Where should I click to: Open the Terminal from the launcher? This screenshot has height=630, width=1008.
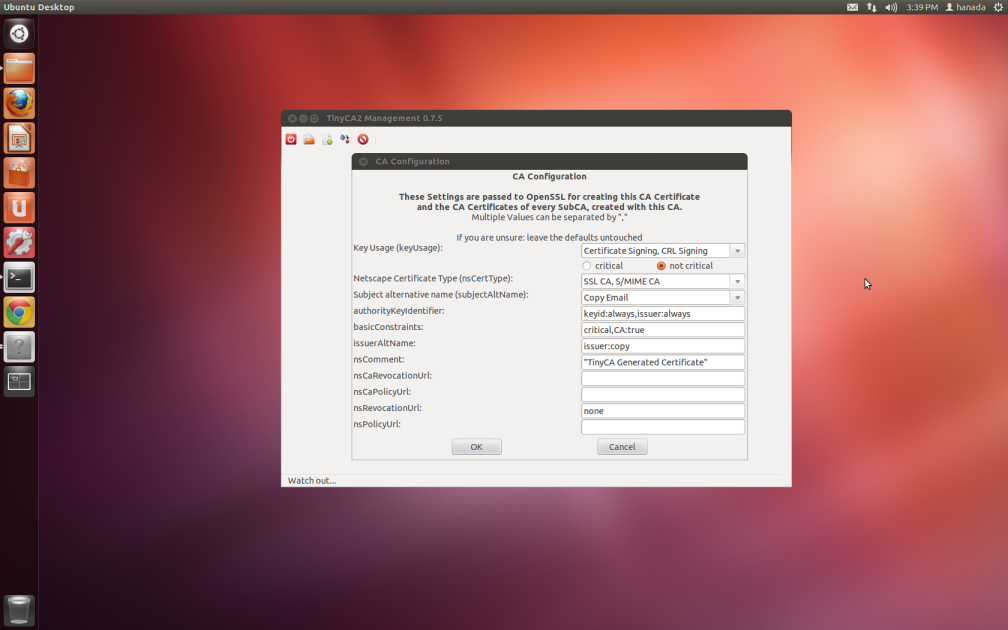pyautogui.click(x=18, y=277)
